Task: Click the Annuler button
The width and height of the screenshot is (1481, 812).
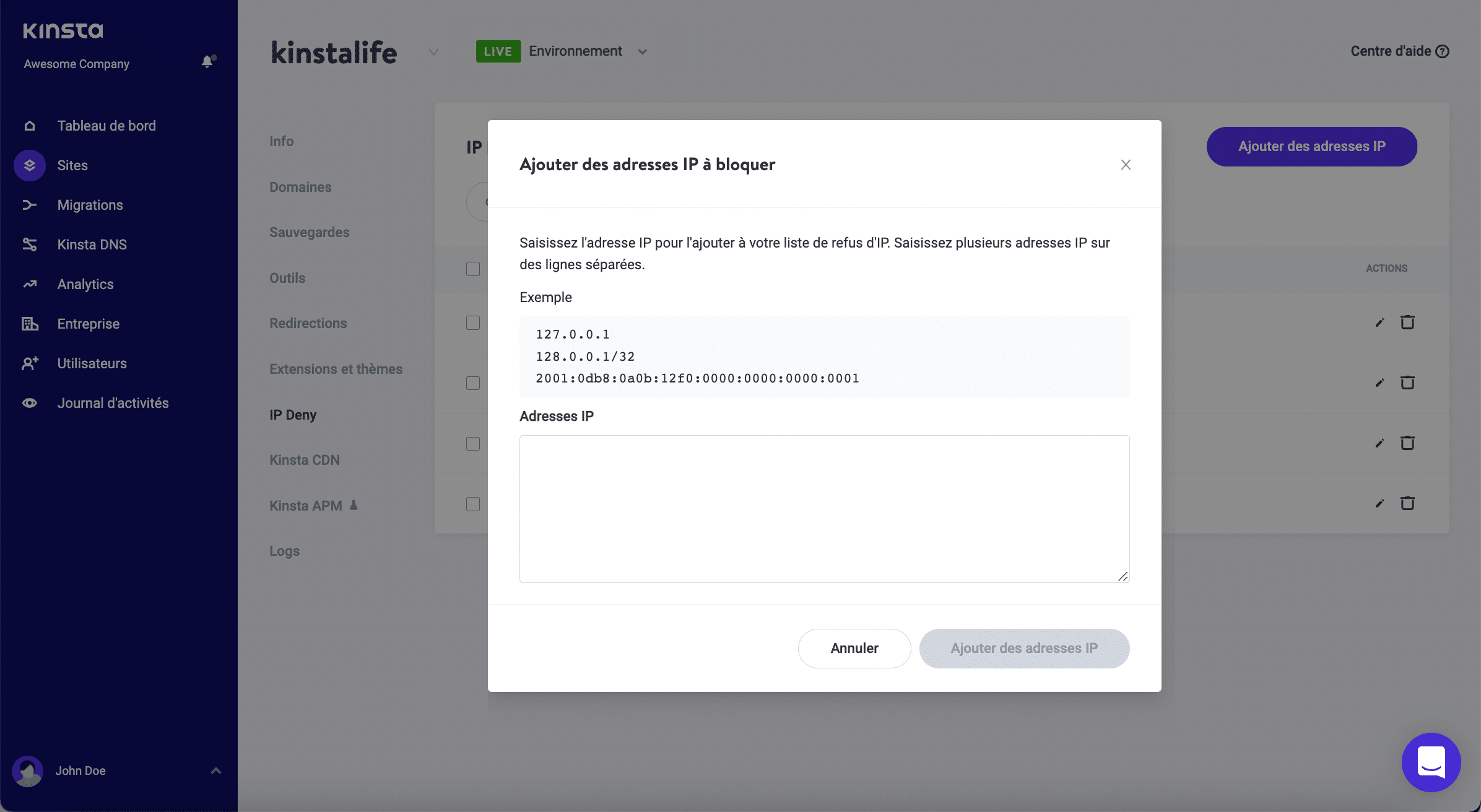Action: click(x=854, y=648)
